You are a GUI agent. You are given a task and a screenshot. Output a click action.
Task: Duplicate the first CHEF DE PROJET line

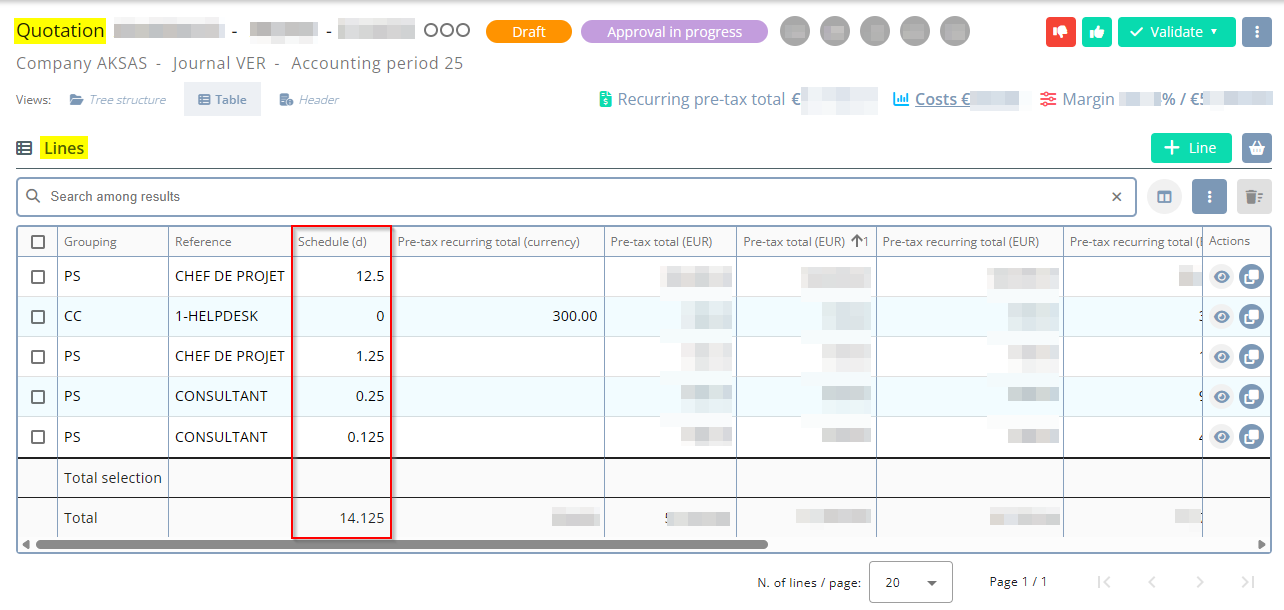pos(1251,277)
